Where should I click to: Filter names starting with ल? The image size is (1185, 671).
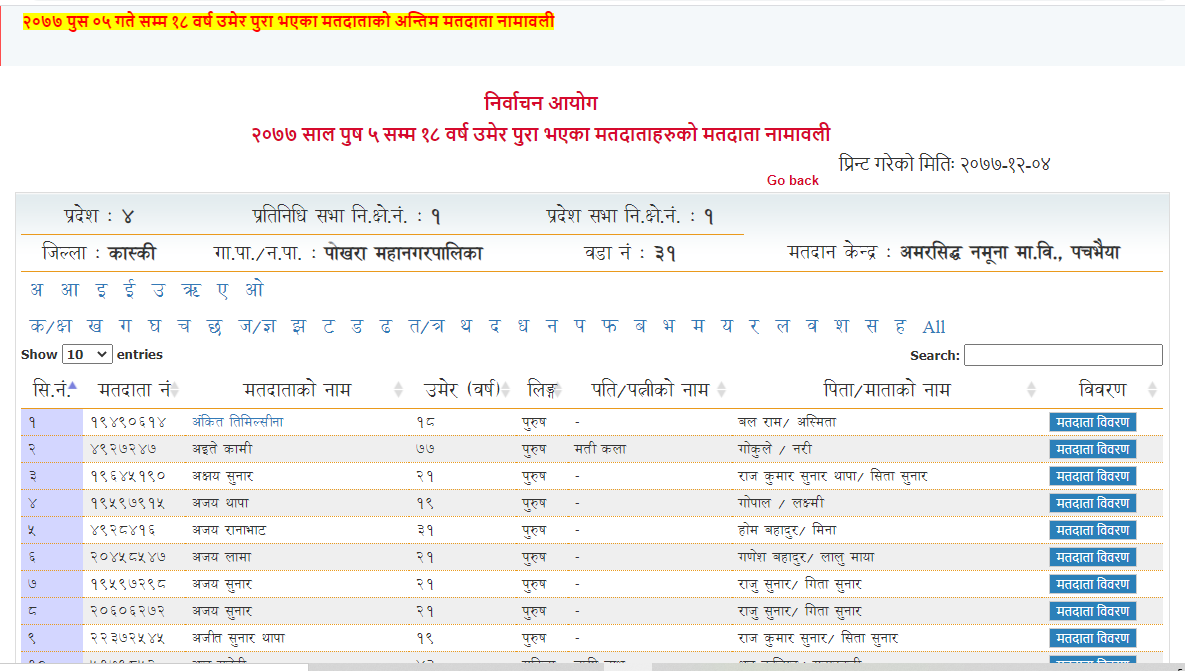pos(783,326)
